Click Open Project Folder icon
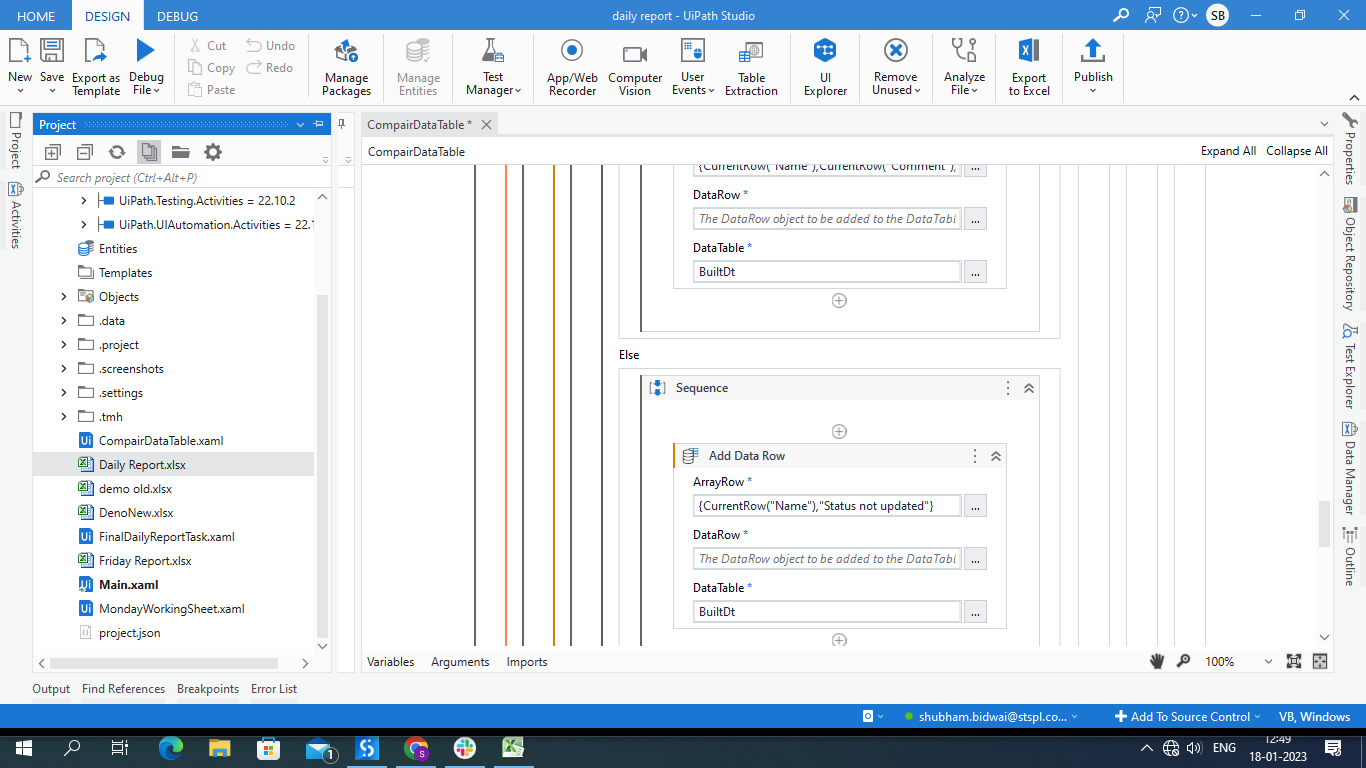Image resolution: width=1366 pixels, height=768 pixels. pos(180,152)
